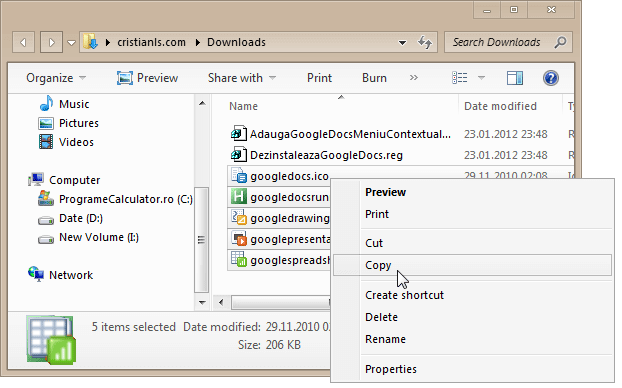The image size is (622, 388).
Task: Click navigation pane scroll down arrow
Action: tap(202, 303)
